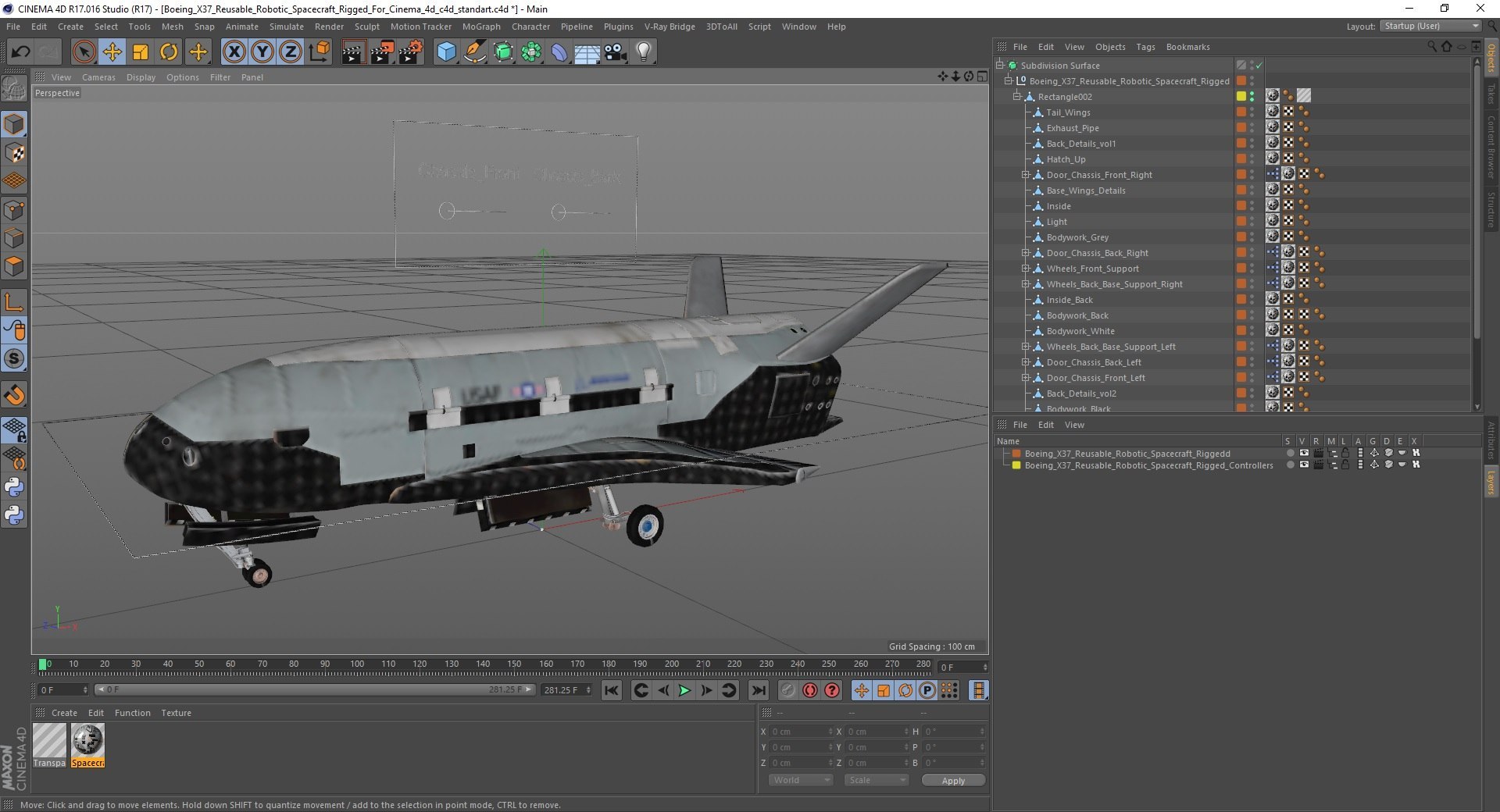Toggle Subdivision Surface enable checkmark
Screen dimensions: 1500x812
(1259, 66)
